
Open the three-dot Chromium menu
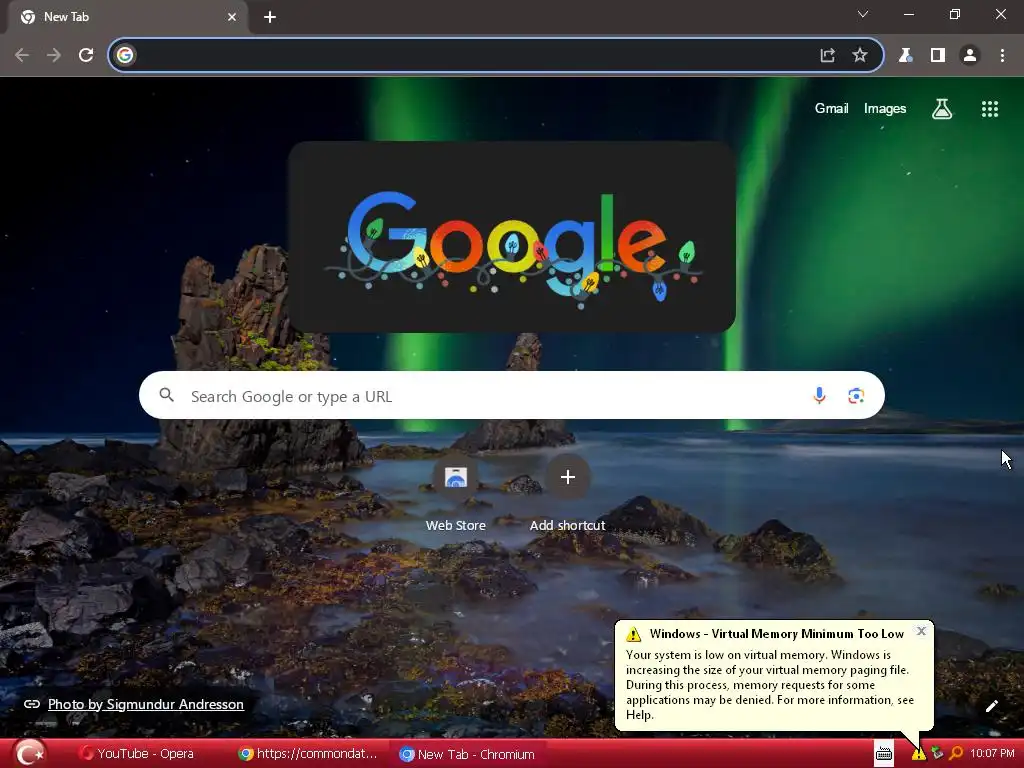[x=1002, y=56]
